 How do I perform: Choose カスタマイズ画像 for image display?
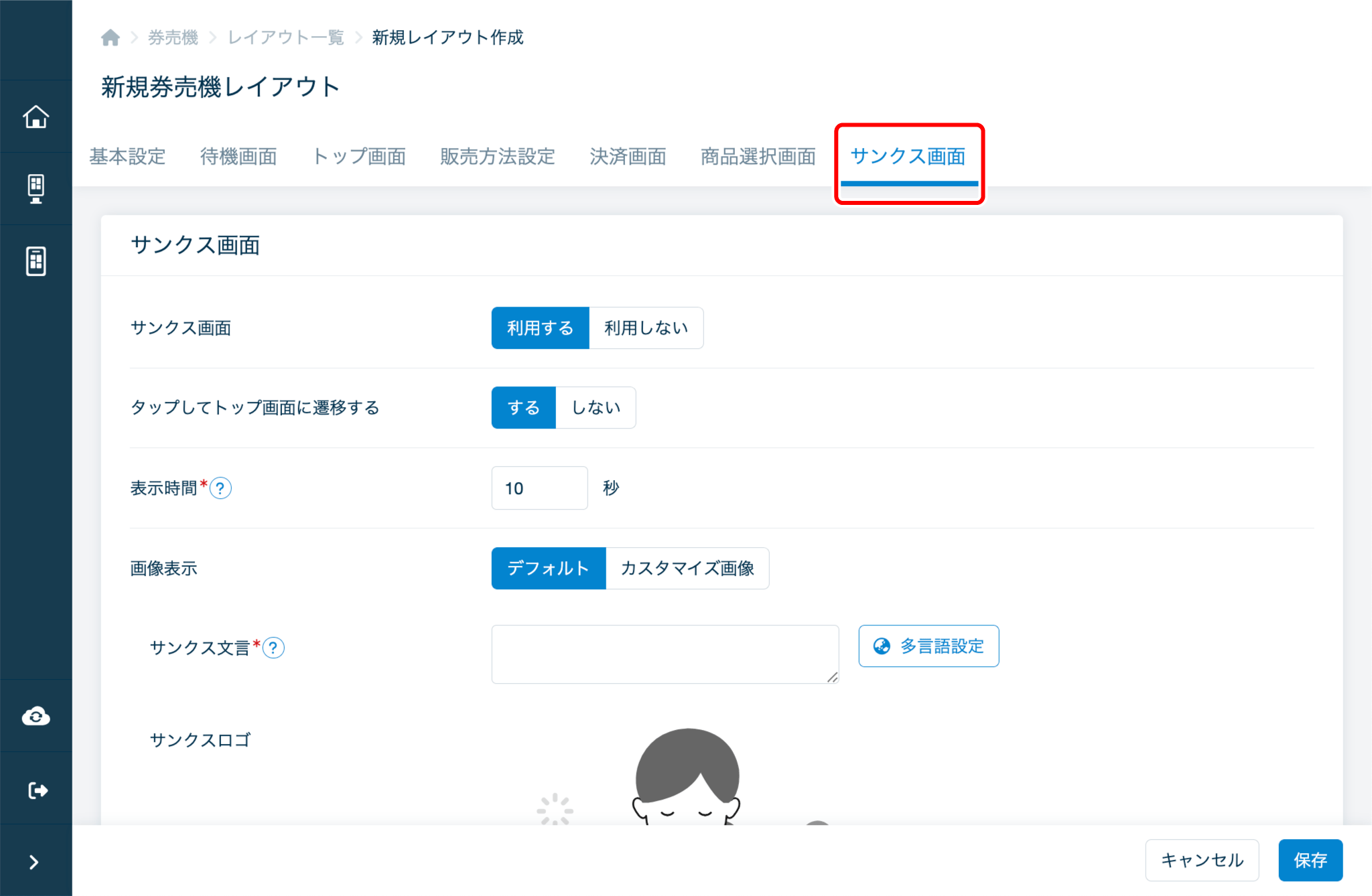687,569
